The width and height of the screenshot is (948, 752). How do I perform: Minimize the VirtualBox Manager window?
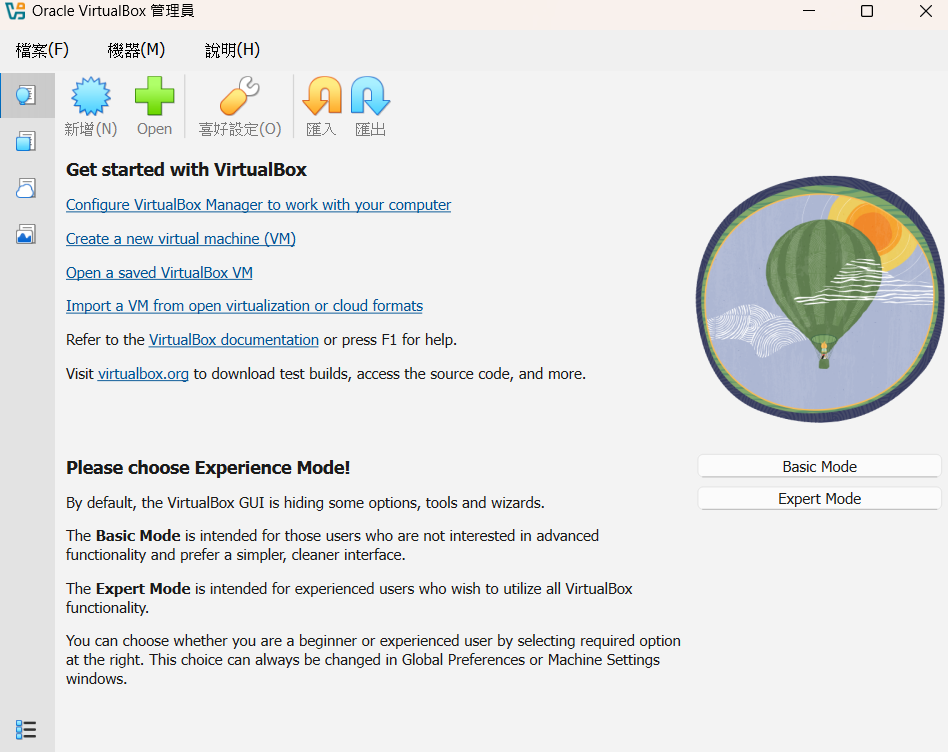tap(809, 11)
